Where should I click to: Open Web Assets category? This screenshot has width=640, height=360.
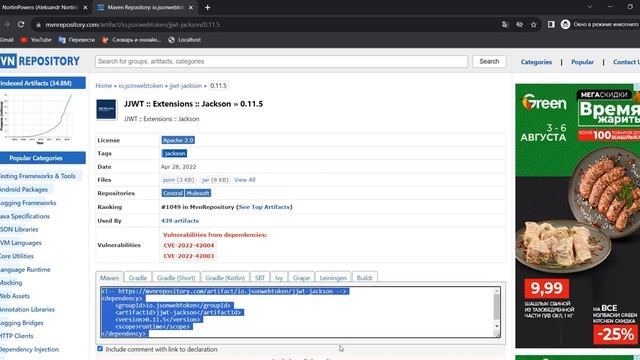15,296
